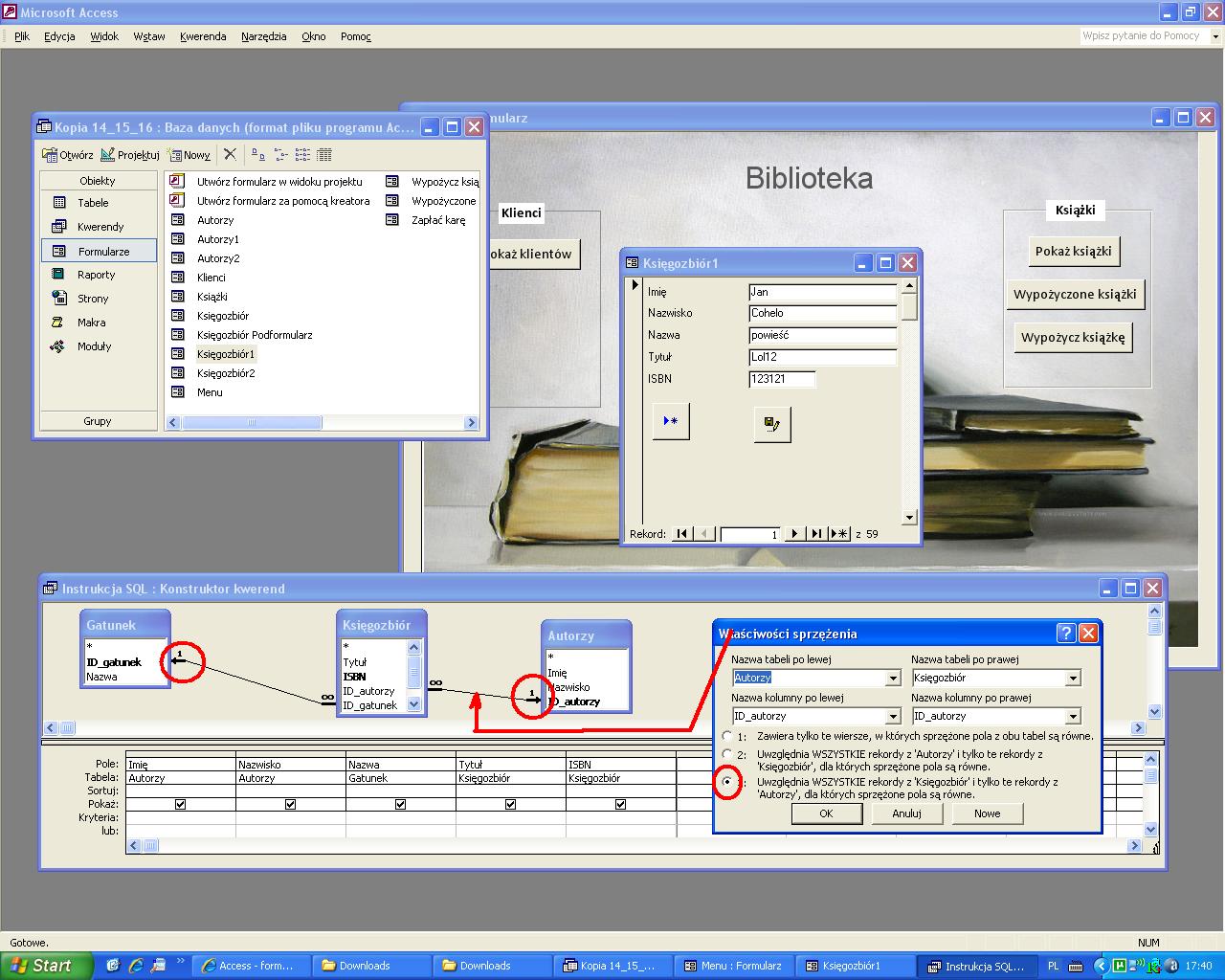
Task: Select Makra in the Obiekty pane
Action: tap(91, 323)
